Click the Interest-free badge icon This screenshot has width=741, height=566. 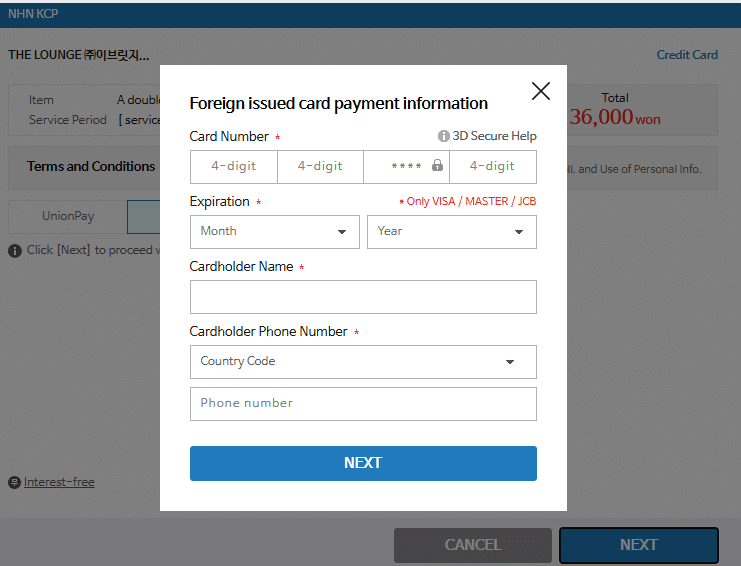(x=14, y=482)
